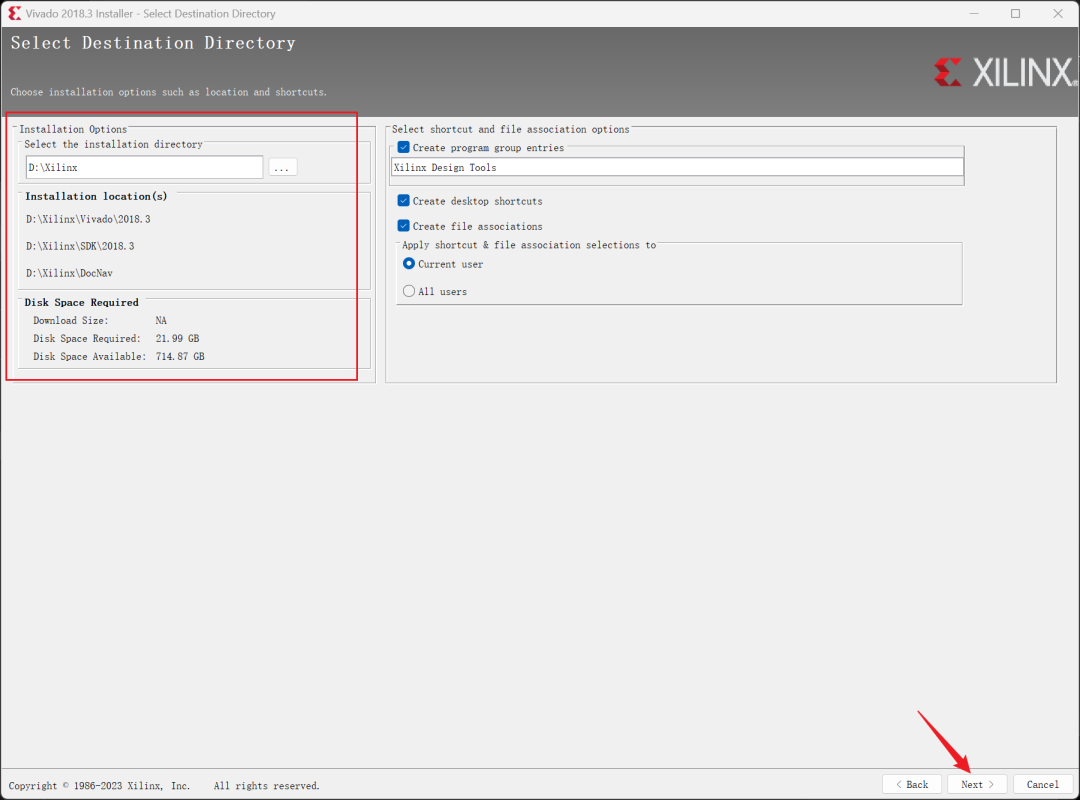
Task: Click the Xilinx logo in the header
Action: [1005, 72]
